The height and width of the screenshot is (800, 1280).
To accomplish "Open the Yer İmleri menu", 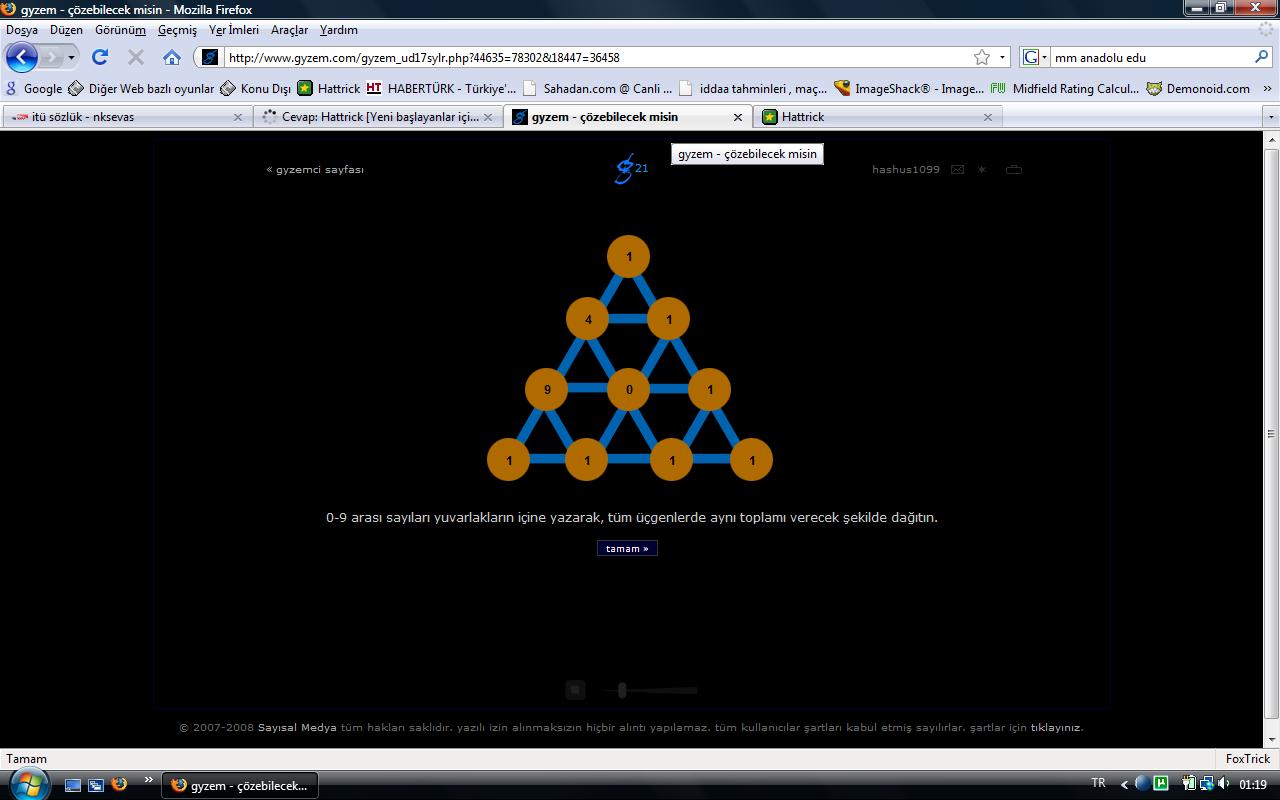I will coord(234,30).
